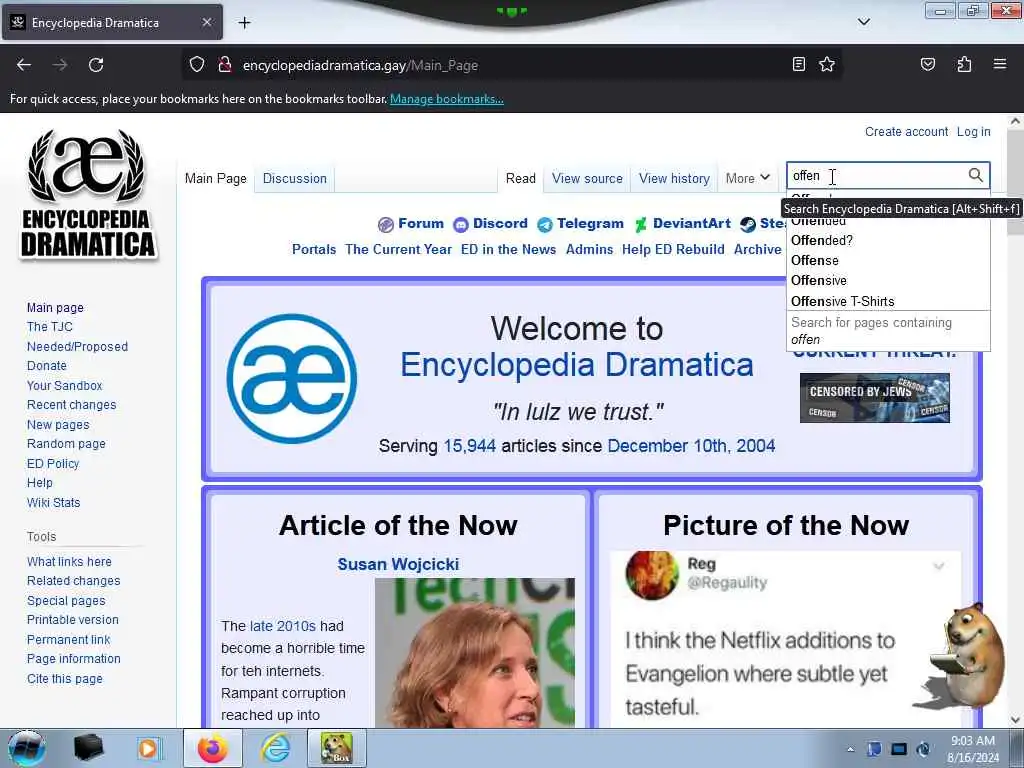Screen dimensions: 1024x768
Task: Open the Windows Start orb
Action: pos(27,748)
